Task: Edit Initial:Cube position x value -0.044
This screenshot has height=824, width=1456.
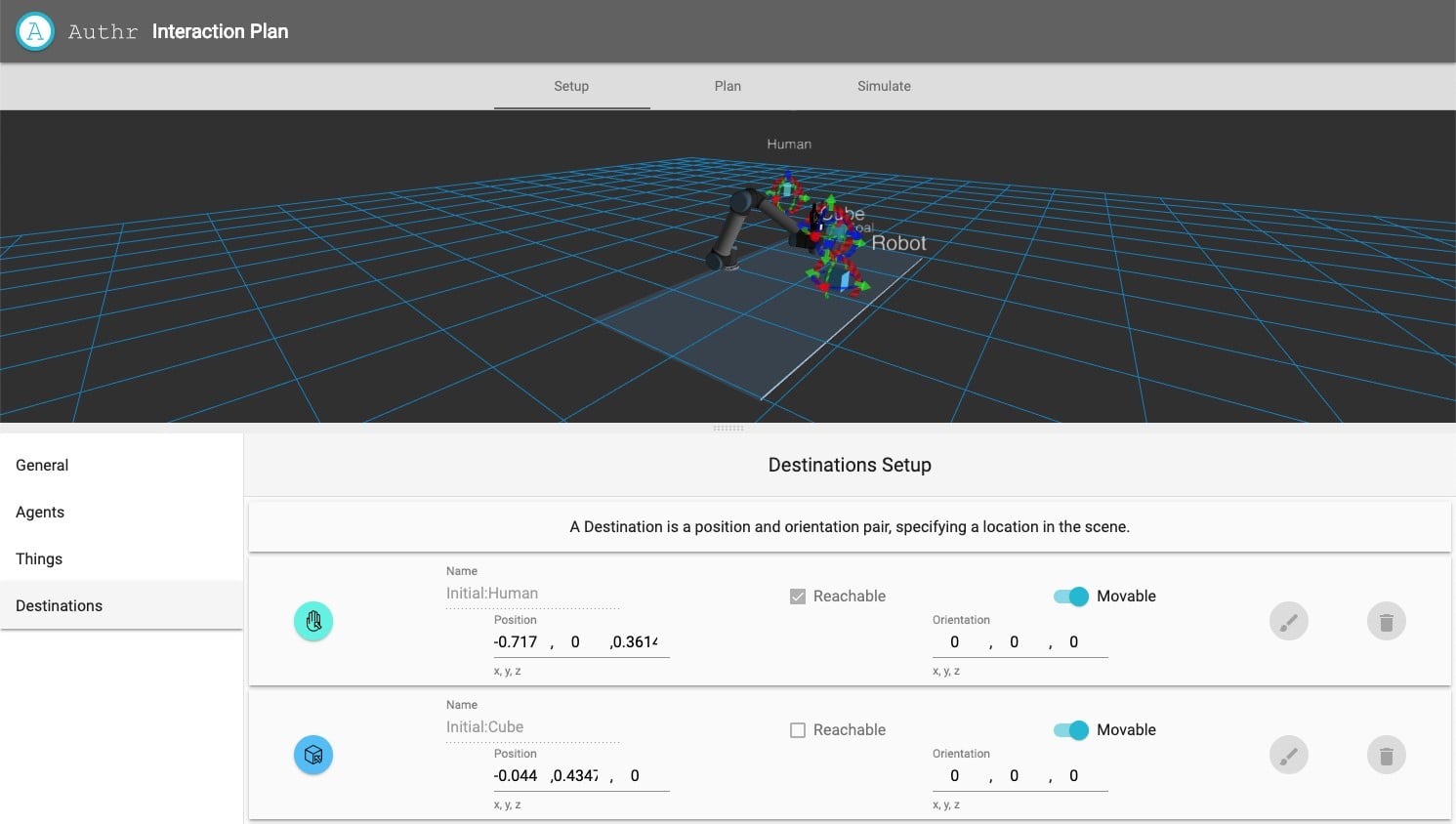Action: 516,776
